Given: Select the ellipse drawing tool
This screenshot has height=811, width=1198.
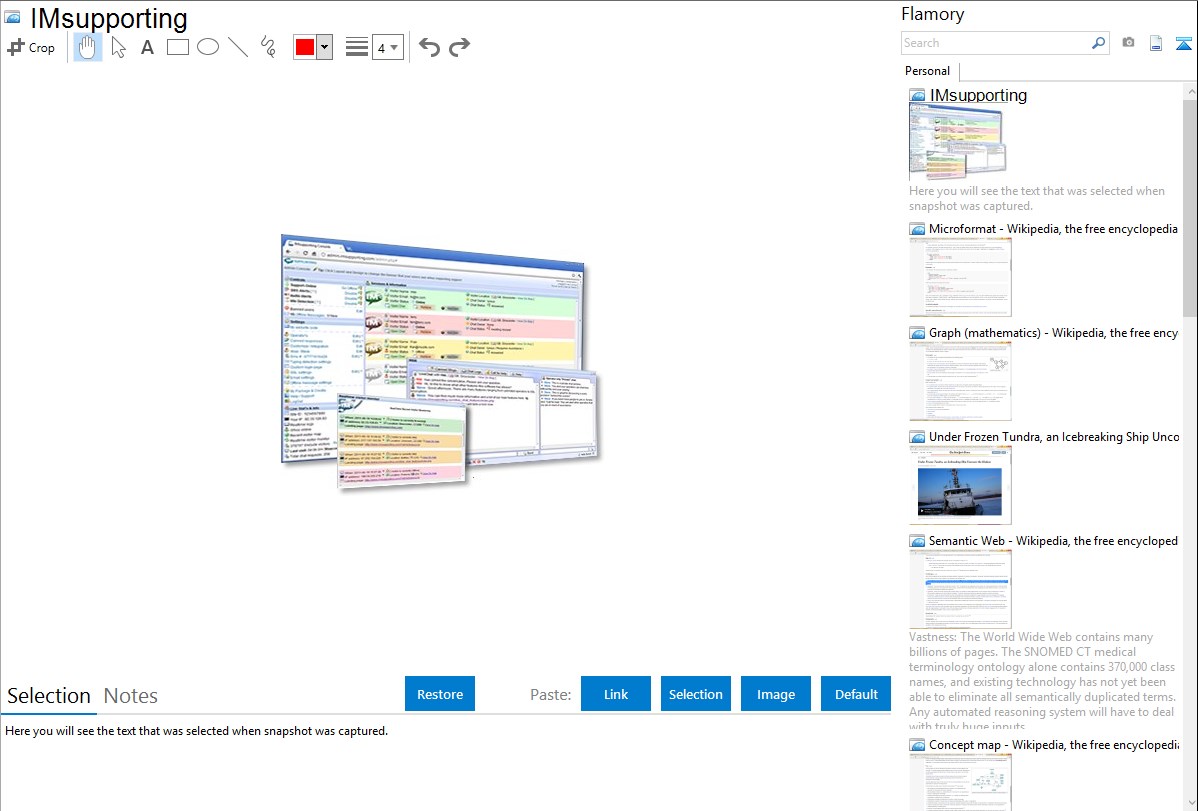Looking at the screenshot, I should [x=208, y=47].
